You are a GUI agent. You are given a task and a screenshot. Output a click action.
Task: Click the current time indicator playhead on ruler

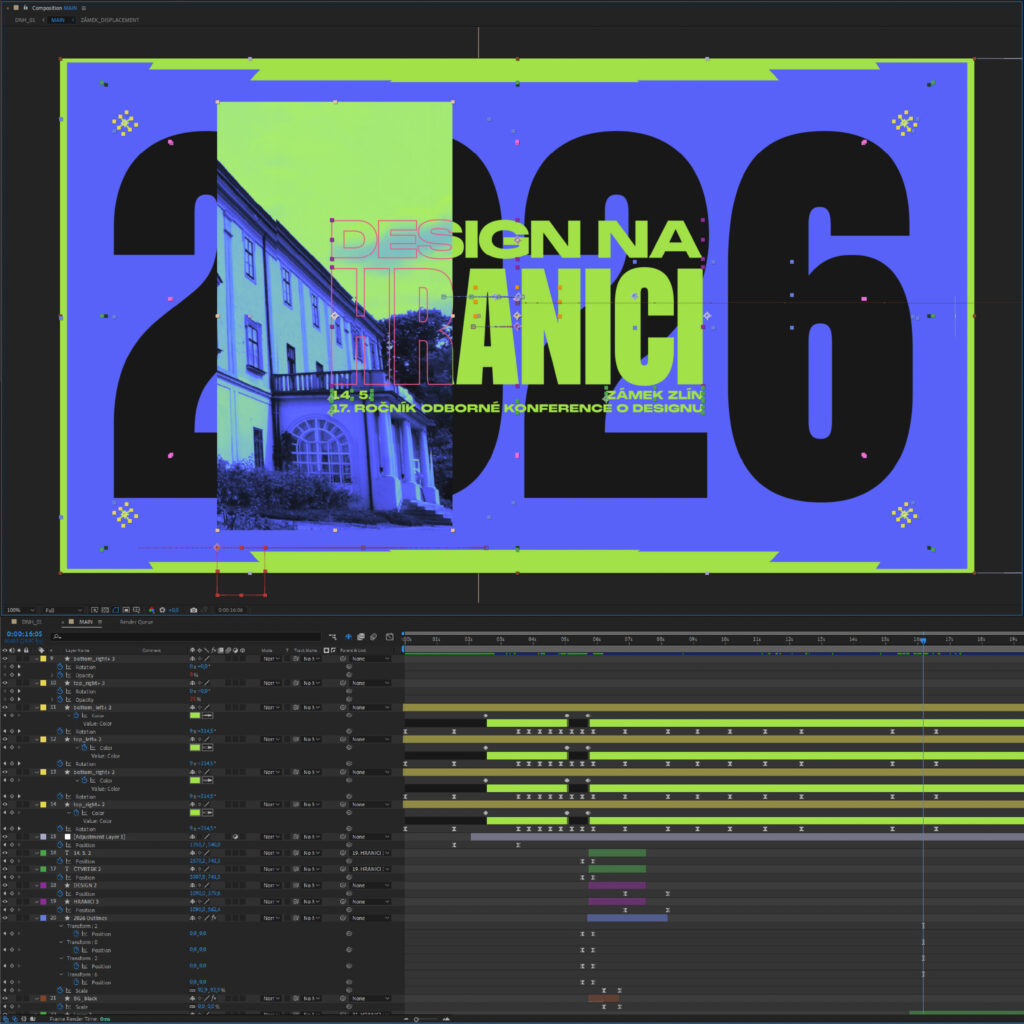(923, 640)
